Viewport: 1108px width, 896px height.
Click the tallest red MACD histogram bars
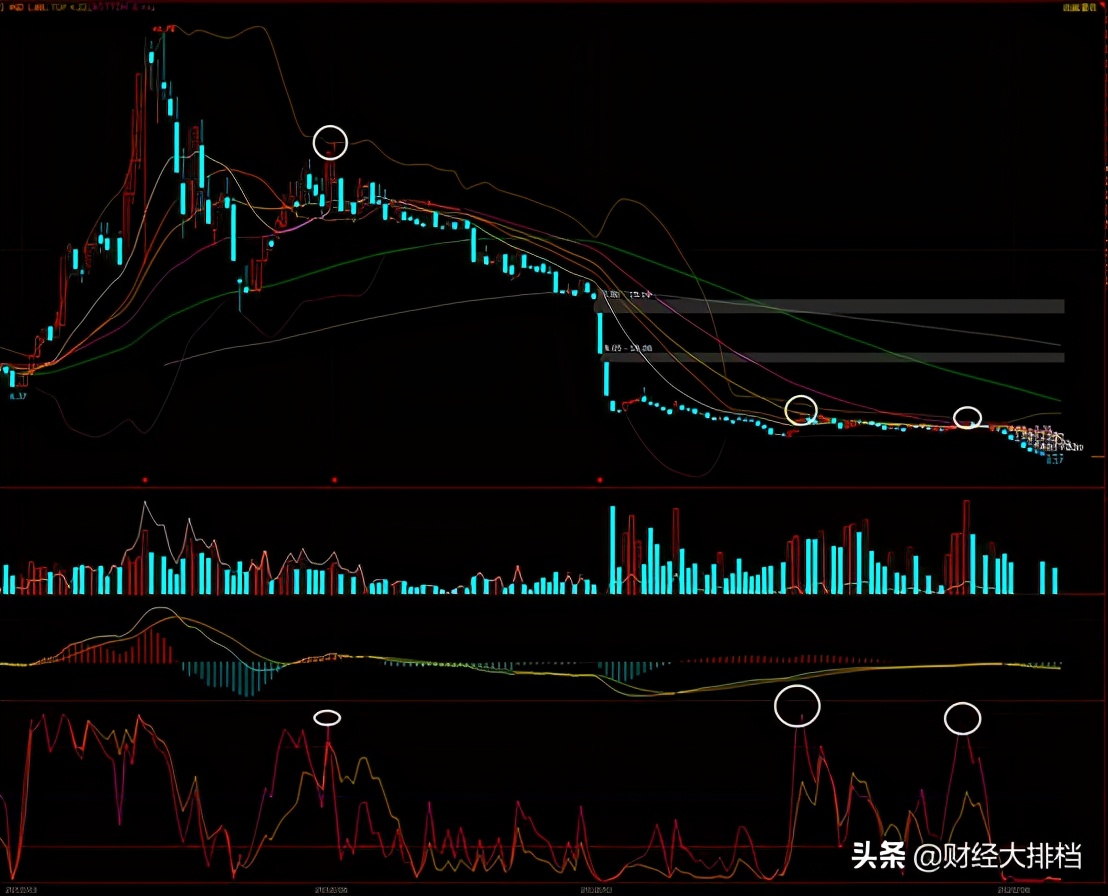coord(152,646)
